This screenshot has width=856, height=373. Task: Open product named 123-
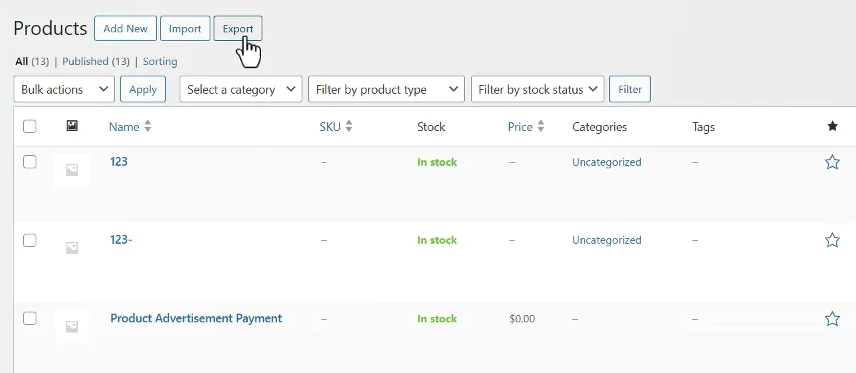tap(121, 240)
